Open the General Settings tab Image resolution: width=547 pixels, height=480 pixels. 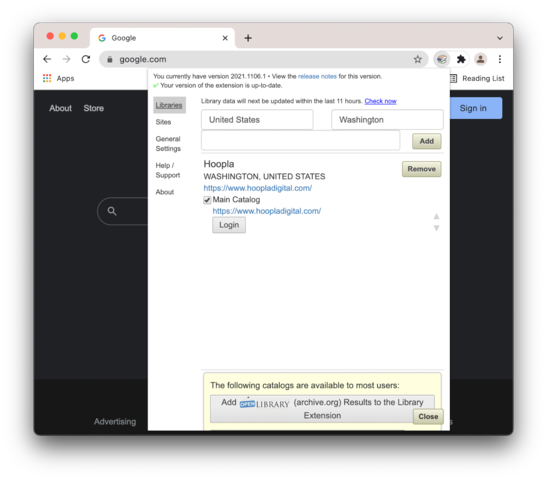(168, 144)
